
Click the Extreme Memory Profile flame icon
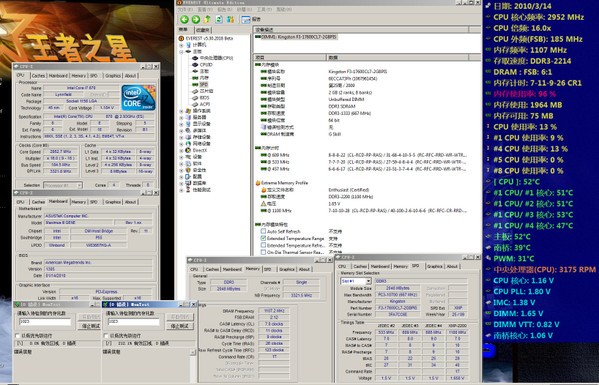coord(258,183)
